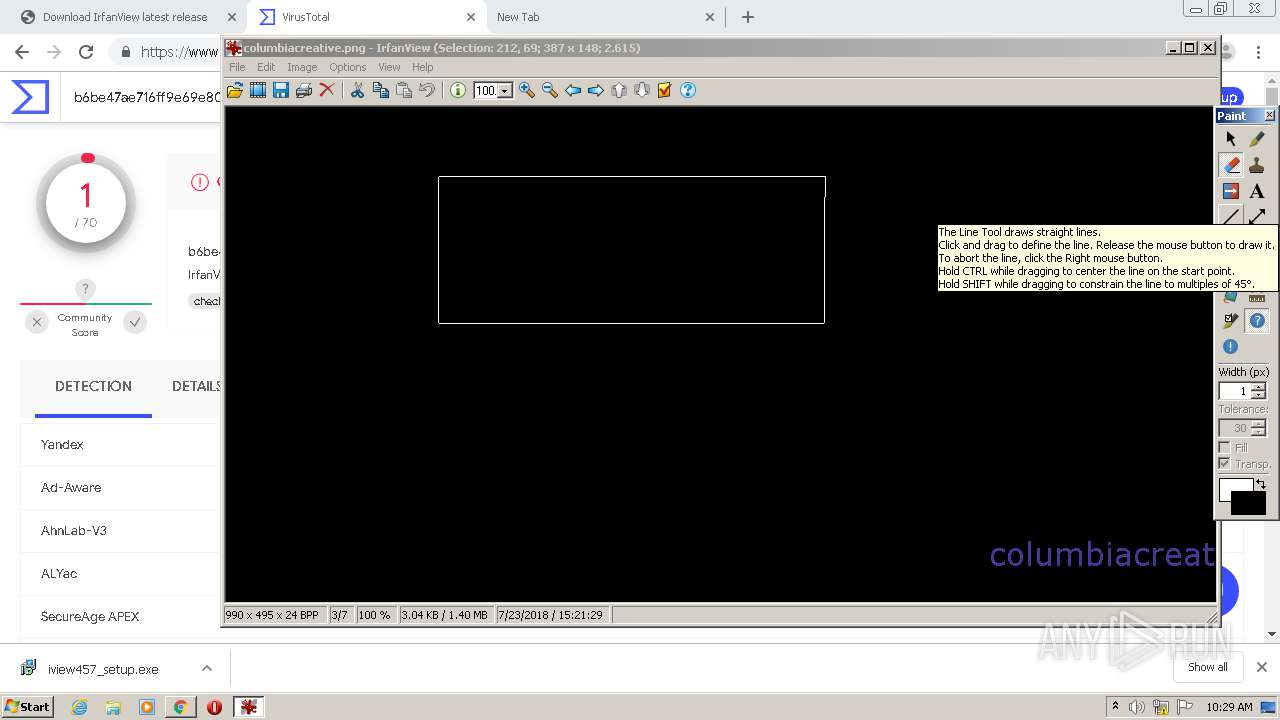1280x720 pixels.
Task: Click the community score X vote button
Action: 37,322
